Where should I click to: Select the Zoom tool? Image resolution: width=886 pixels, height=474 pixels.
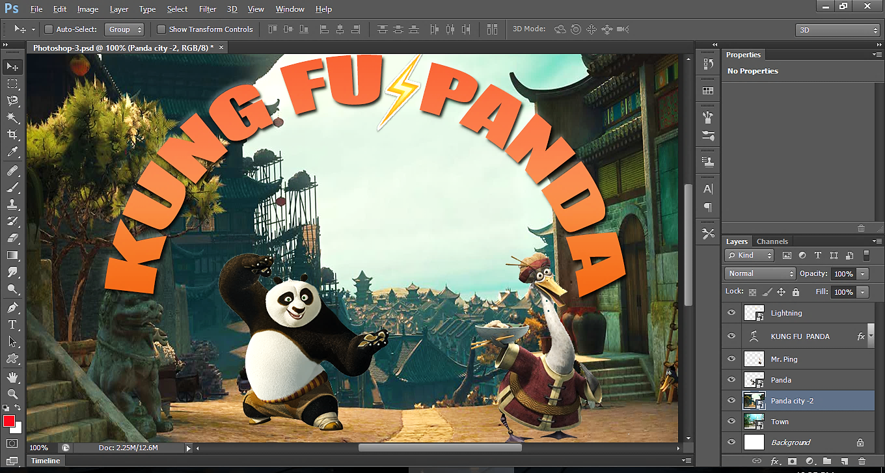click(x=12, y=394)
